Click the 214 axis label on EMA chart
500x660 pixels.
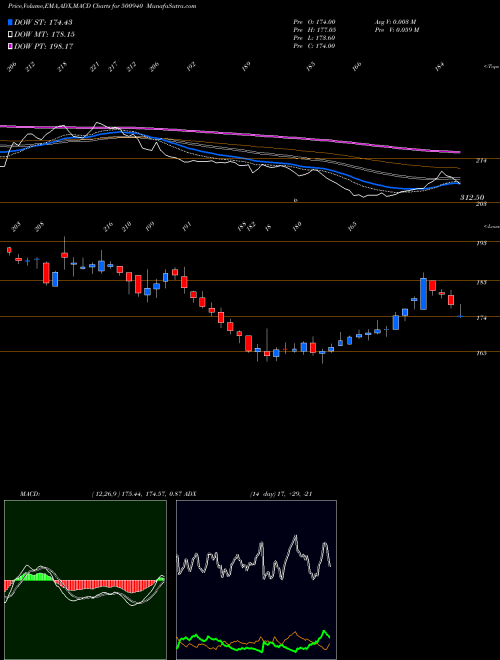click(x=481, y=161)
